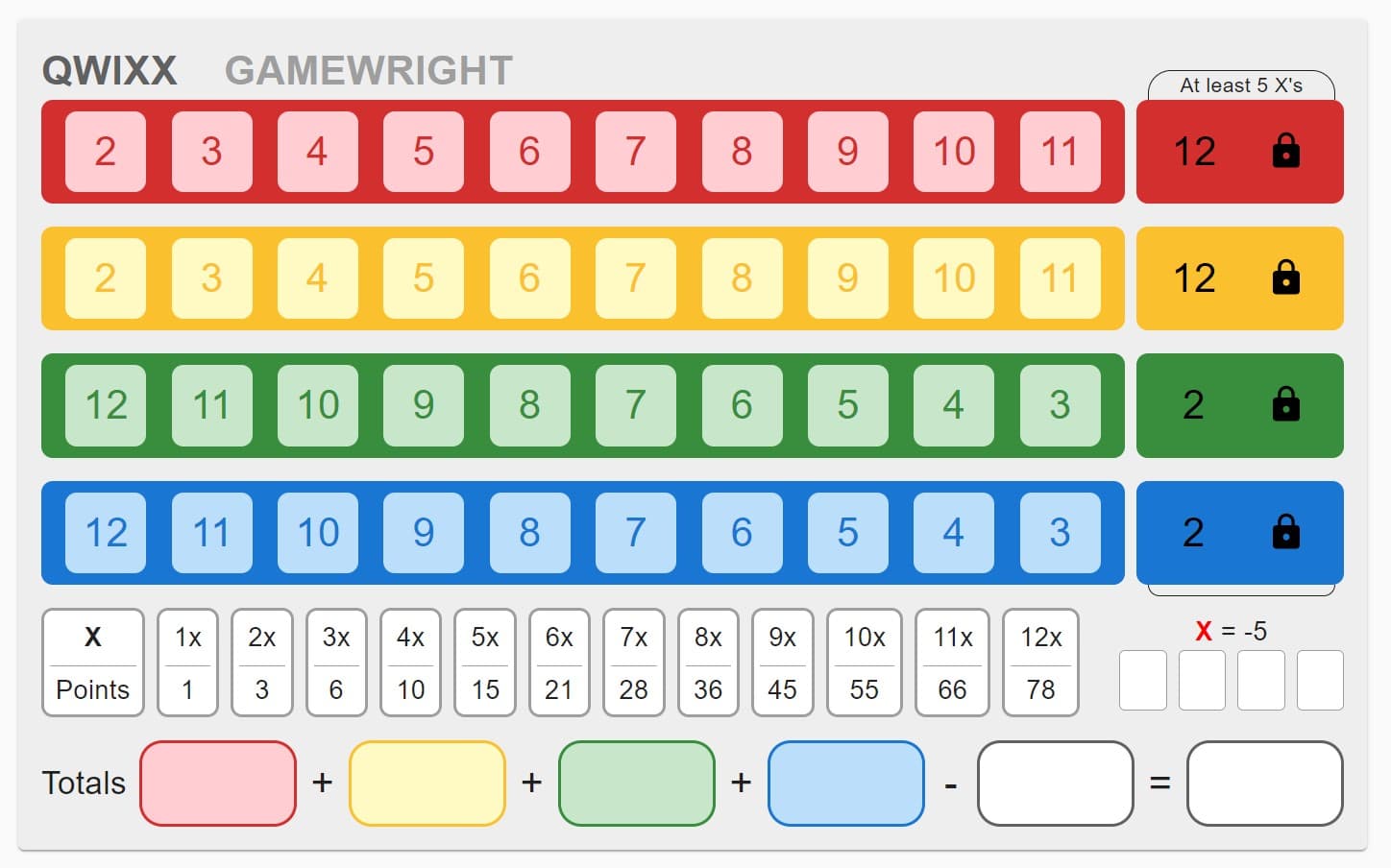
Task: Mark the blue 4 box
Action: [954, 532]
